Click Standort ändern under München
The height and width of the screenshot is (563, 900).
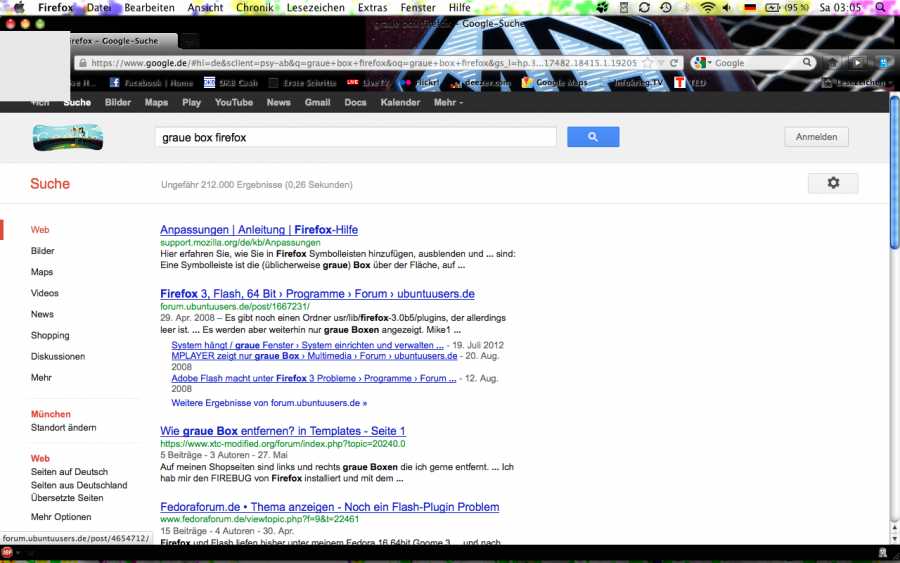[x=64, y=428]
